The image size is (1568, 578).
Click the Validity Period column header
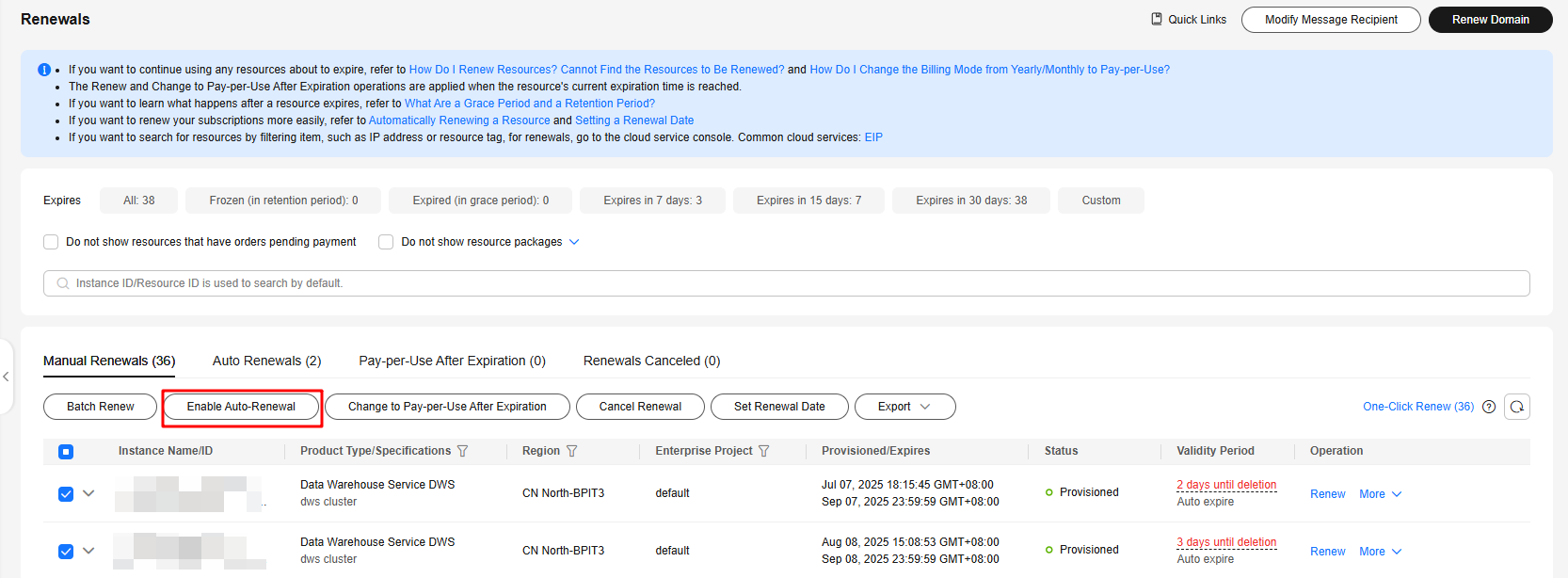point(1215,451)
